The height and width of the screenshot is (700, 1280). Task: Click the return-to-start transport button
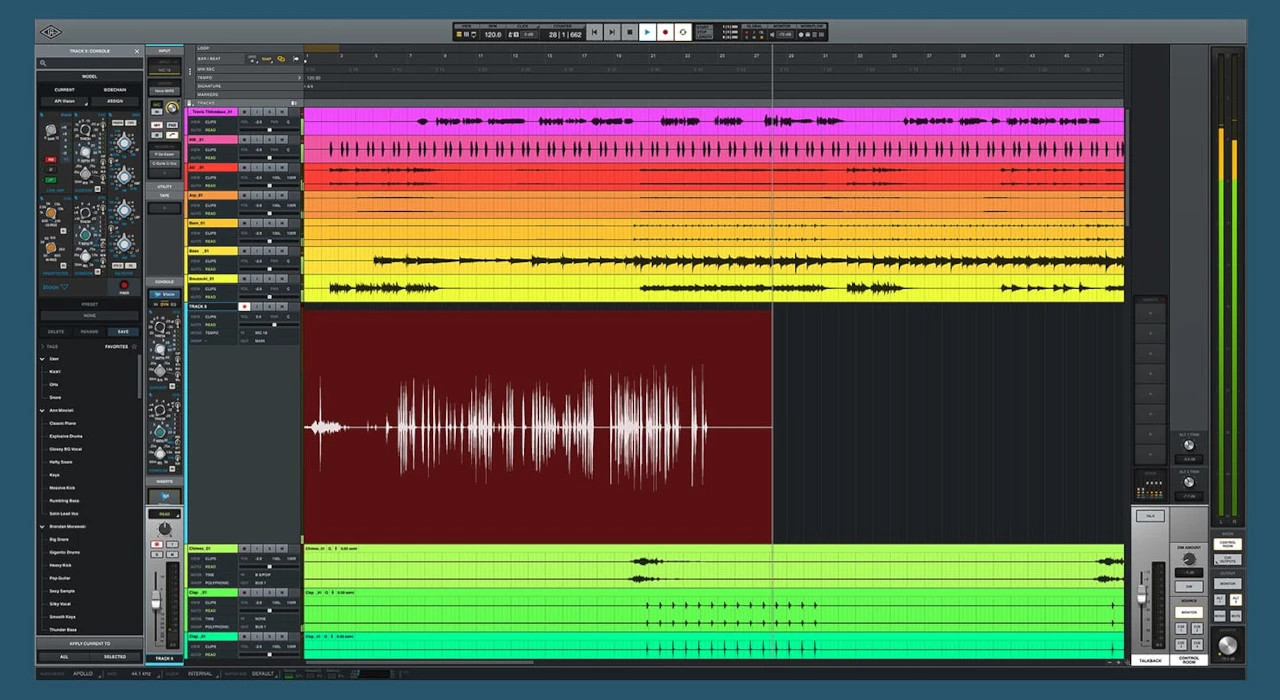click(x=594, y=32)
